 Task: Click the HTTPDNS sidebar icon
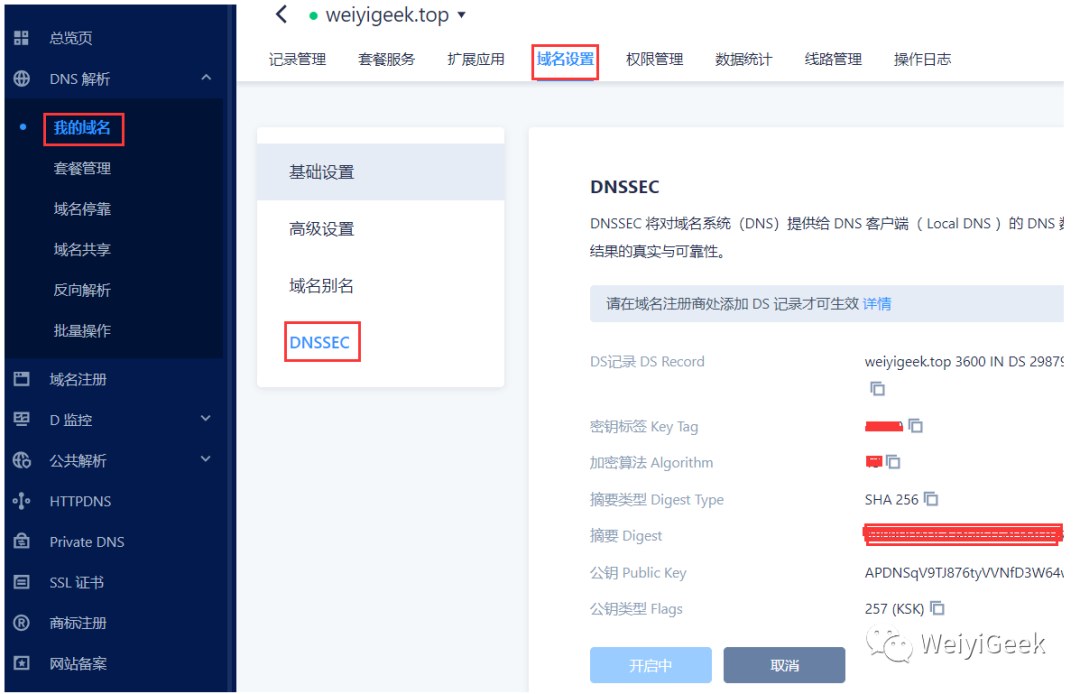click(21, 501)
